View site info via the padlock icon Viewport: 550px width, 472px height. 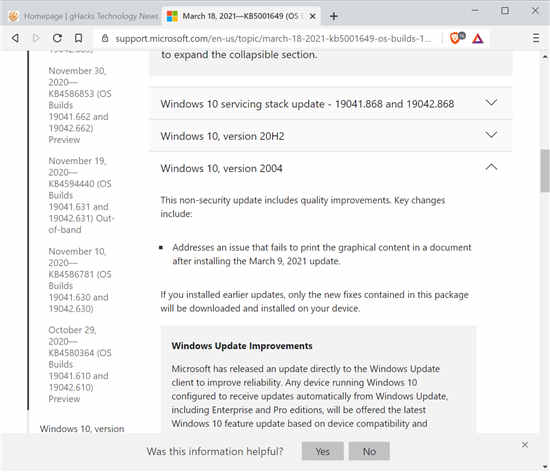pos(105,38)
